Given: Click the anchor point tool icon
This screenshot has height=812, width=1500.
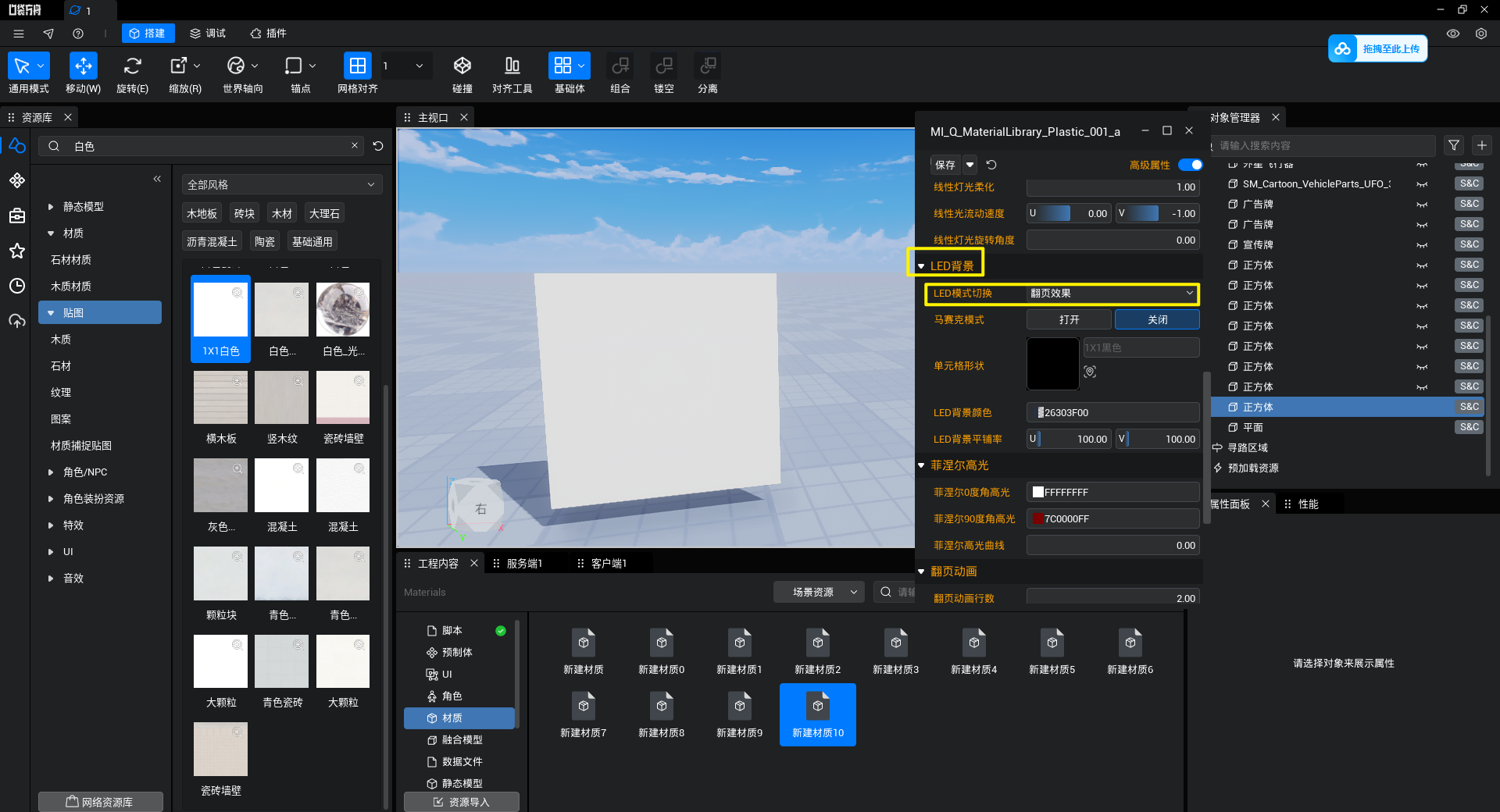Looking at the screenshot, I should pyautogui.click(x=294, y=66).
